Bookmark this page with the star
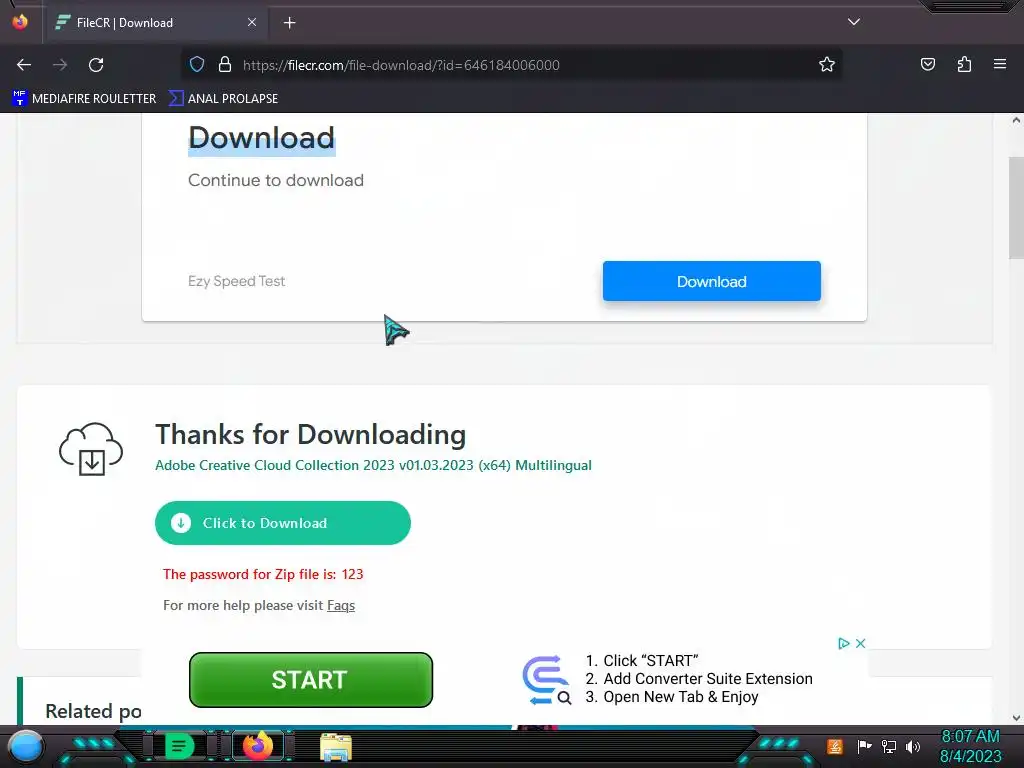Viewport: 1024px width, 768px height. point(827,64)
